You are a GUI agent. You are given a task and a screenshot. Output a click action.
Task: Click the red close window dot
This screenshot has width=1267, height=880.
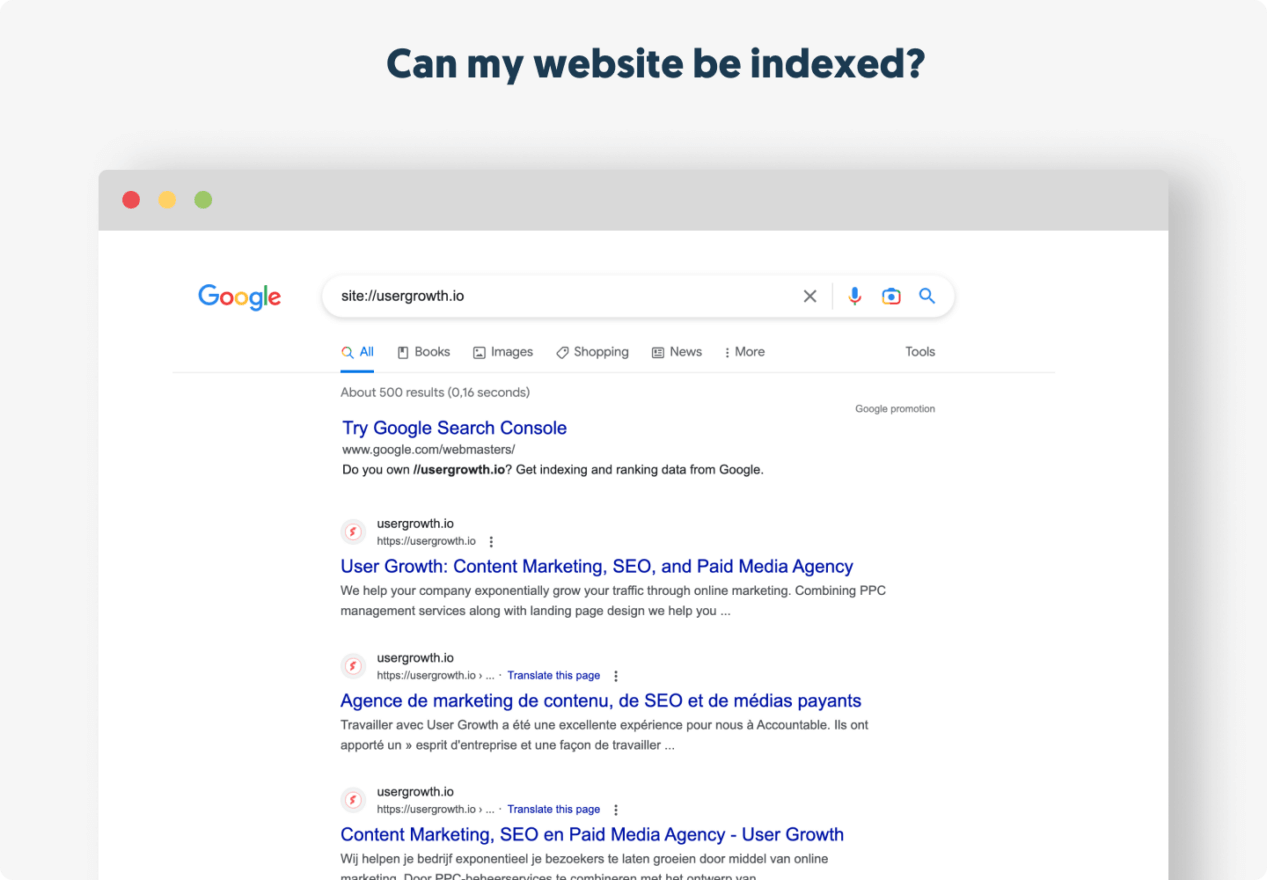[131, 200]
